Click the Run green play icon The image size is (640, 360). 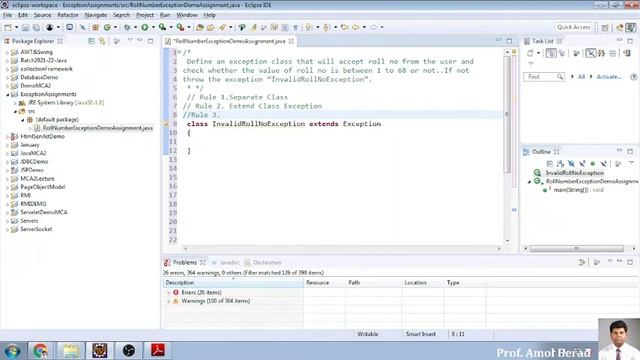144,27
